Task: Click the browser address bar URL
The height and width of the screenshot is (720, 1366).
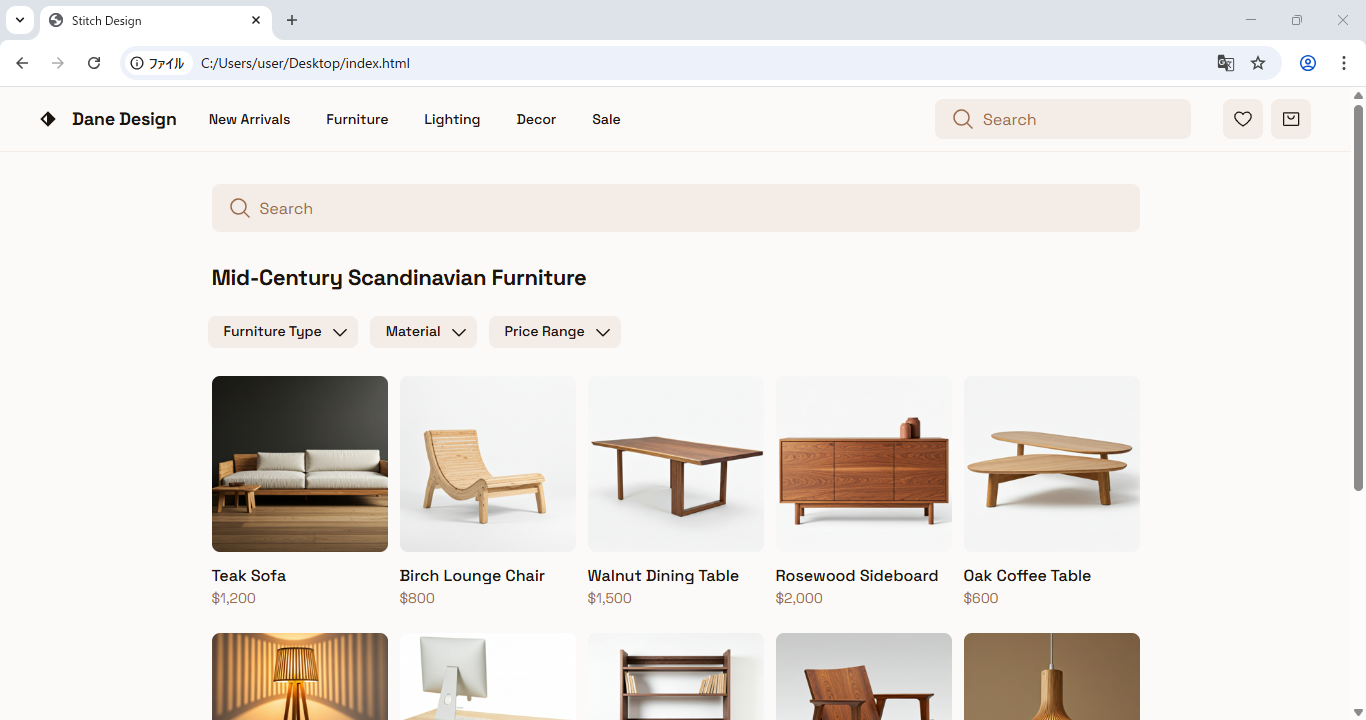Action: [305, 63]
